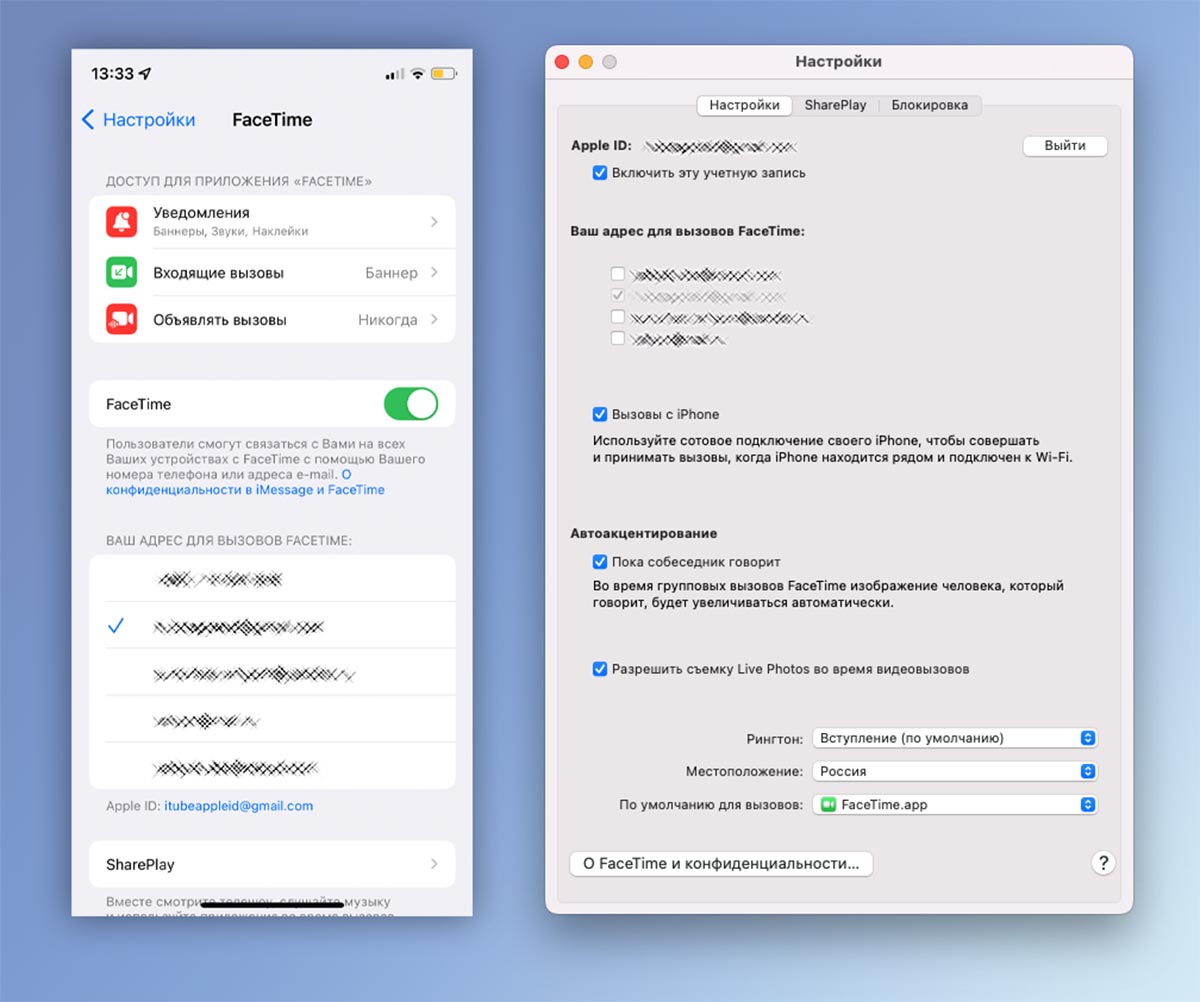Viewport: 1200px width, 1002px height.
Task: Open 'По умолчанию для вызовов' dropdown
Action: coord(955,804)
